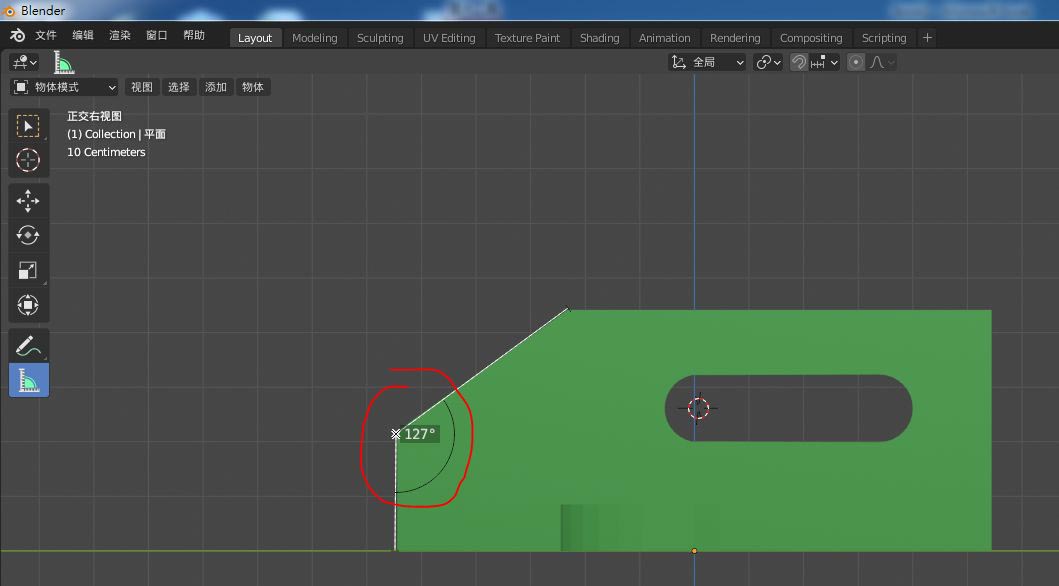Switch to the Texture Paint workspace tab
This screenshot has width=1059, height=586.
tap(527, 38)
